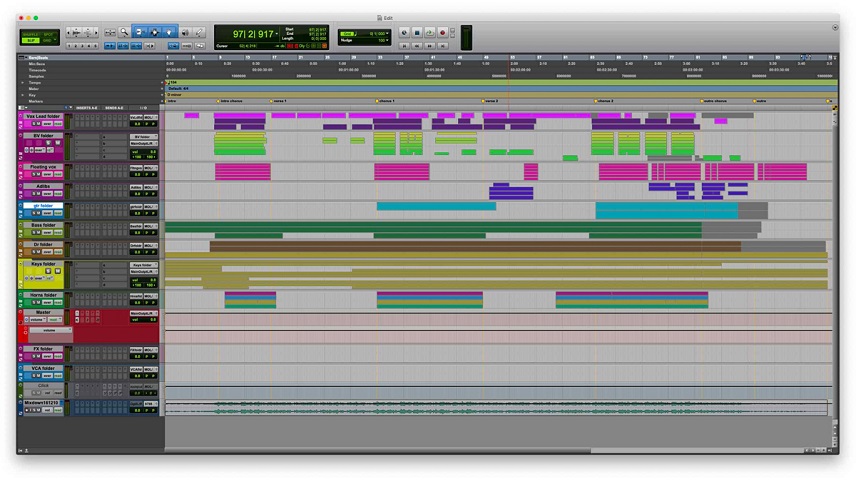Viewport: 856px width, 482px height.
Task: Open main counter time format dropdown
Action: point(277,34)
